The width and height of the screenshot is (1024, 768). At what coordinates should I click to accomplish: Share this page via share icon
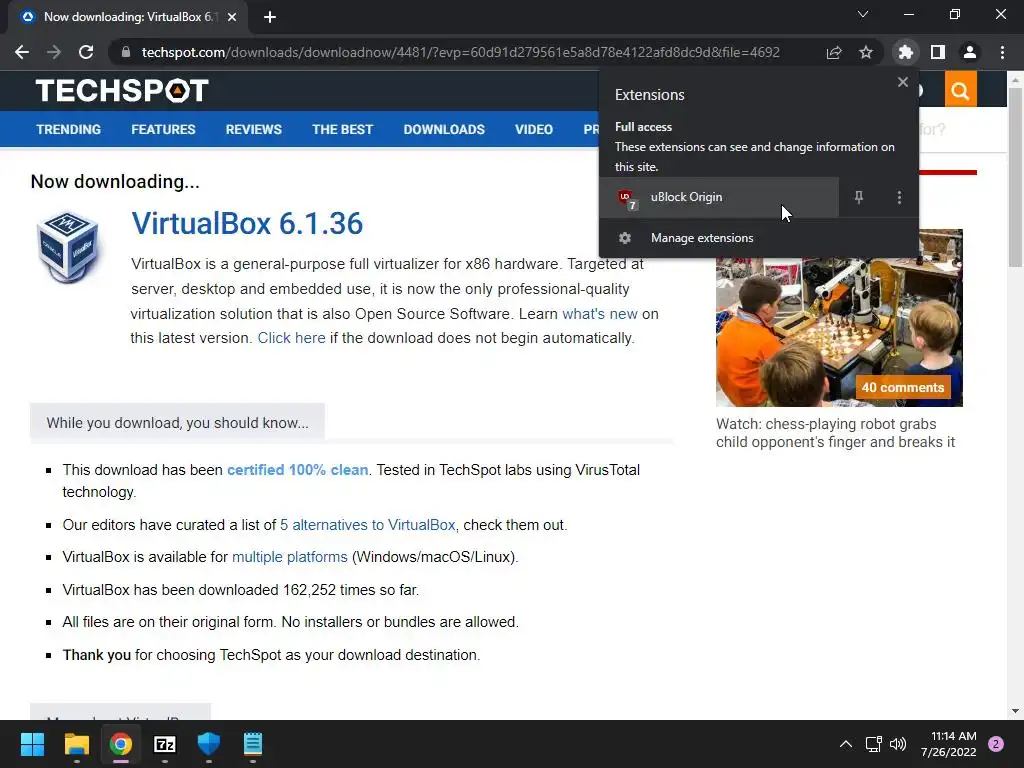click(x=834, y=52)
